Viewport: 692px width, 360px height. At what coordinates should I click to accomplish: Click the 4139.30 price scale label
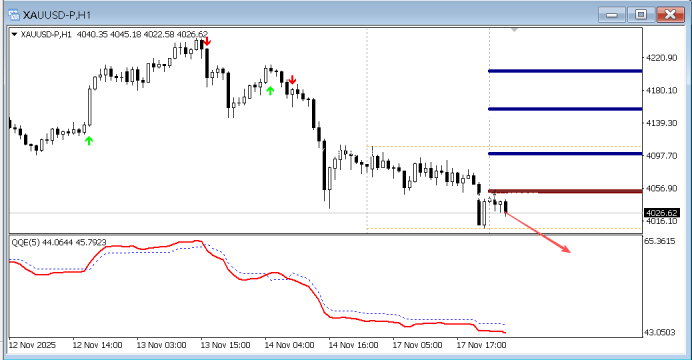pos(662,123)
